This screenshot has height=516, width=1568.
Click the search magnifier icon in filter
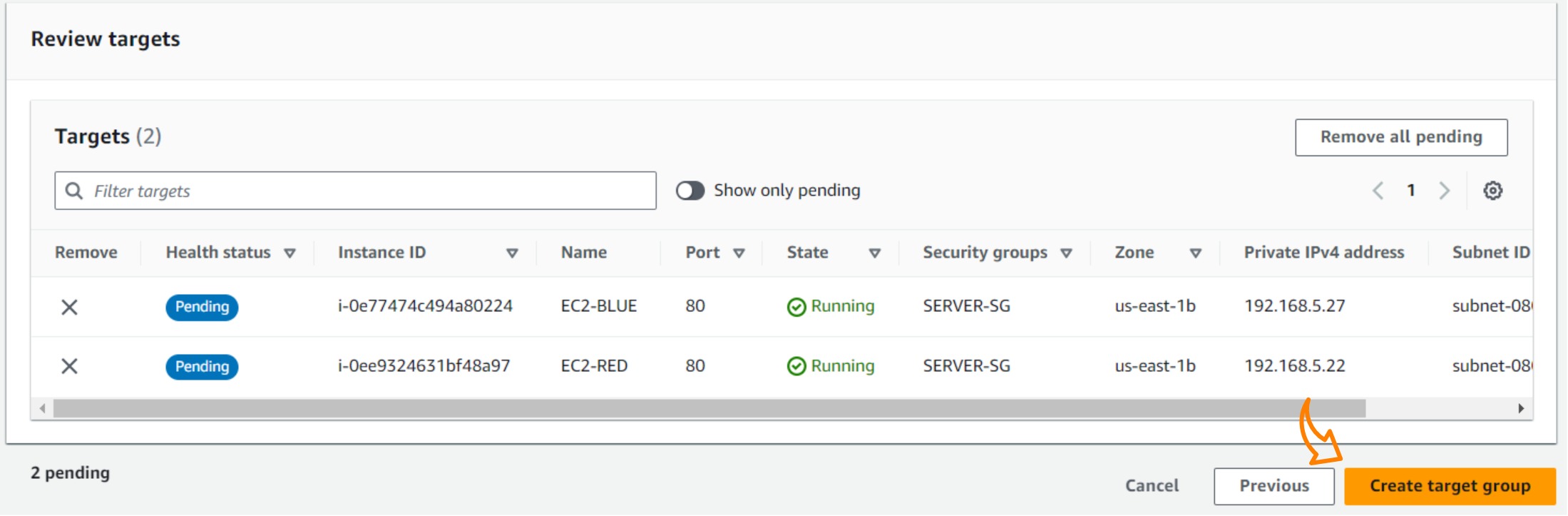[x=73, y=191]
